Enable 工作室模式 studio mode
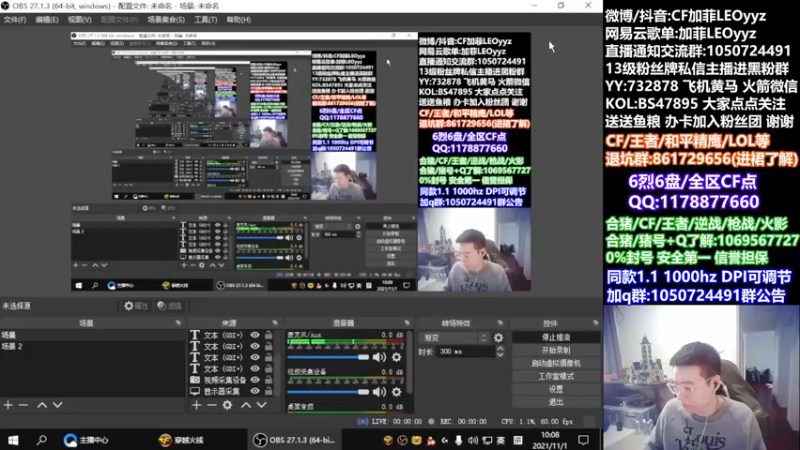800x450 pixels. pyautogui.click(x=556, y=376)
